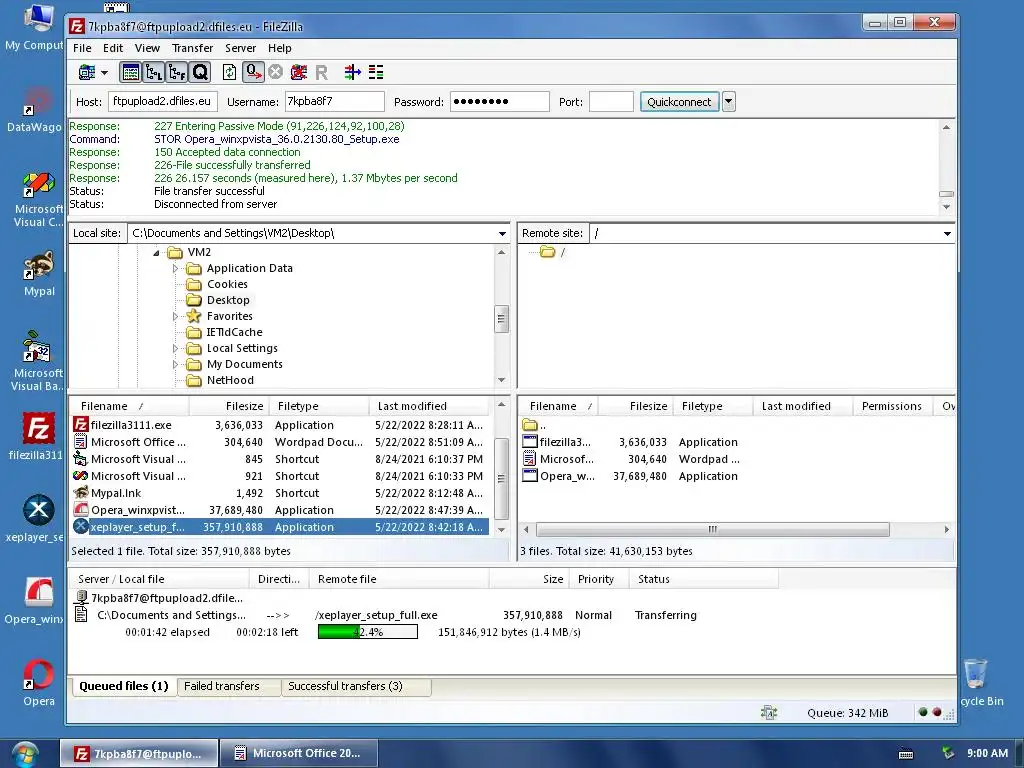
Task: Expand the Favorites folder
Action: tap(175, 317)
